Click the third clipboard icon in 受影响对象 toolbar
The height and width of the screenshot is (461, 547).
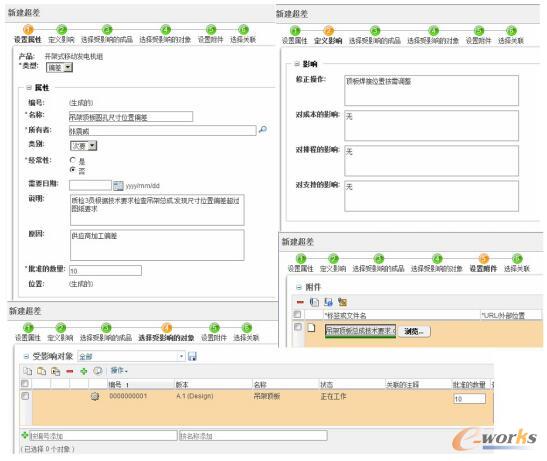(x=55, y=371)
